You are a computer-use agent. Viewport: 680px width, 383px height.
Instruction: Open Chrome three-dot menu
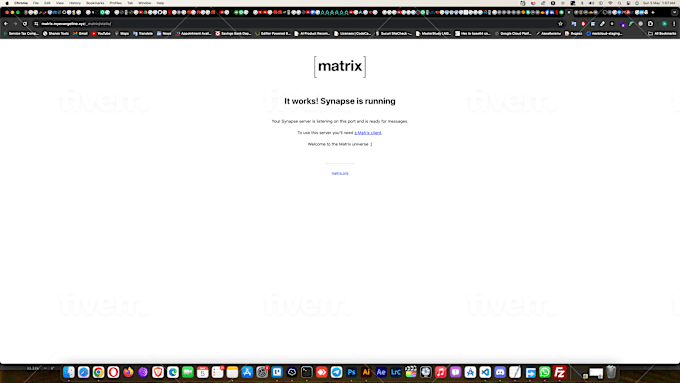tap(674, 24)
